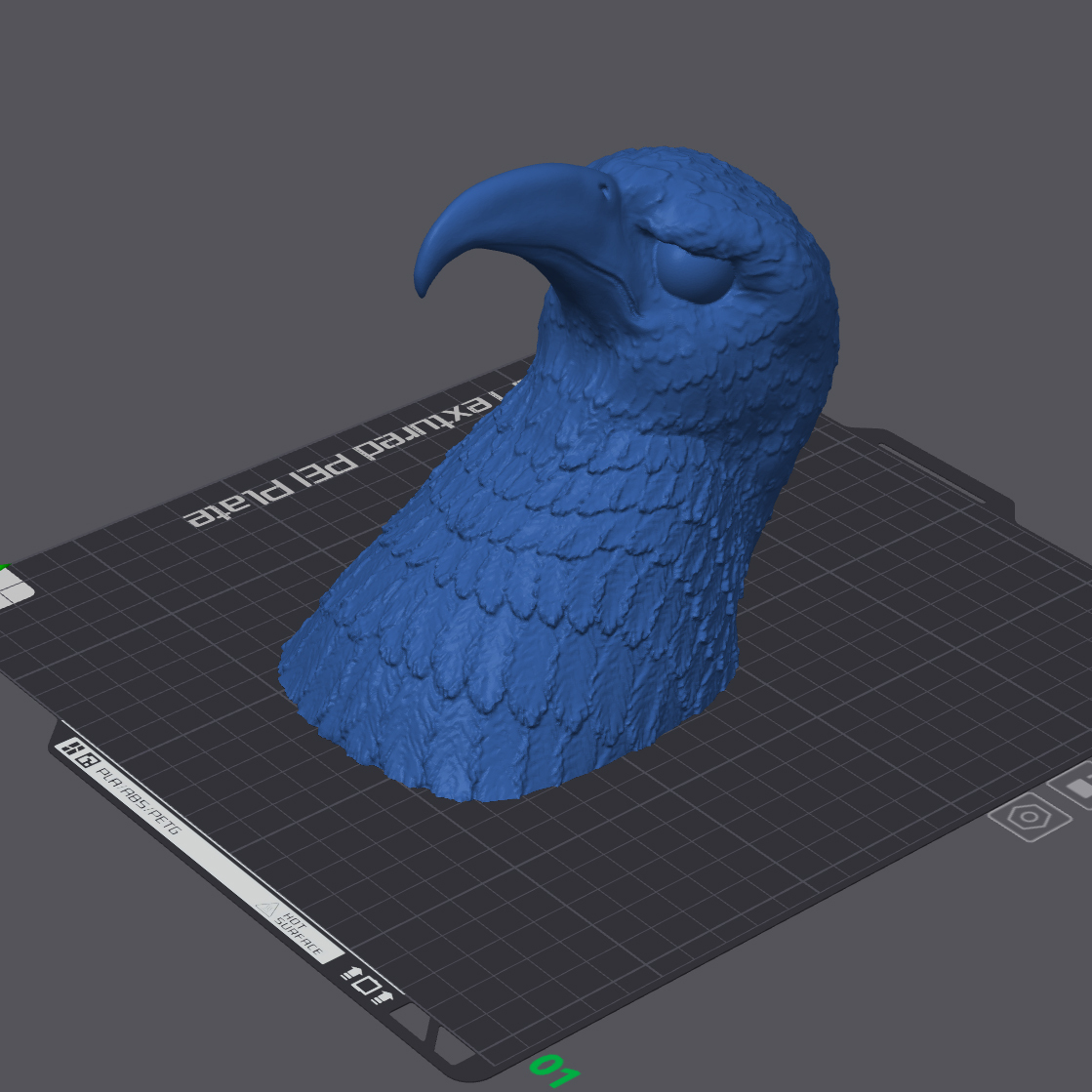Click the green plate number 01
The width and height of the screenshot is (1092, 1092).
(555, 1070)
